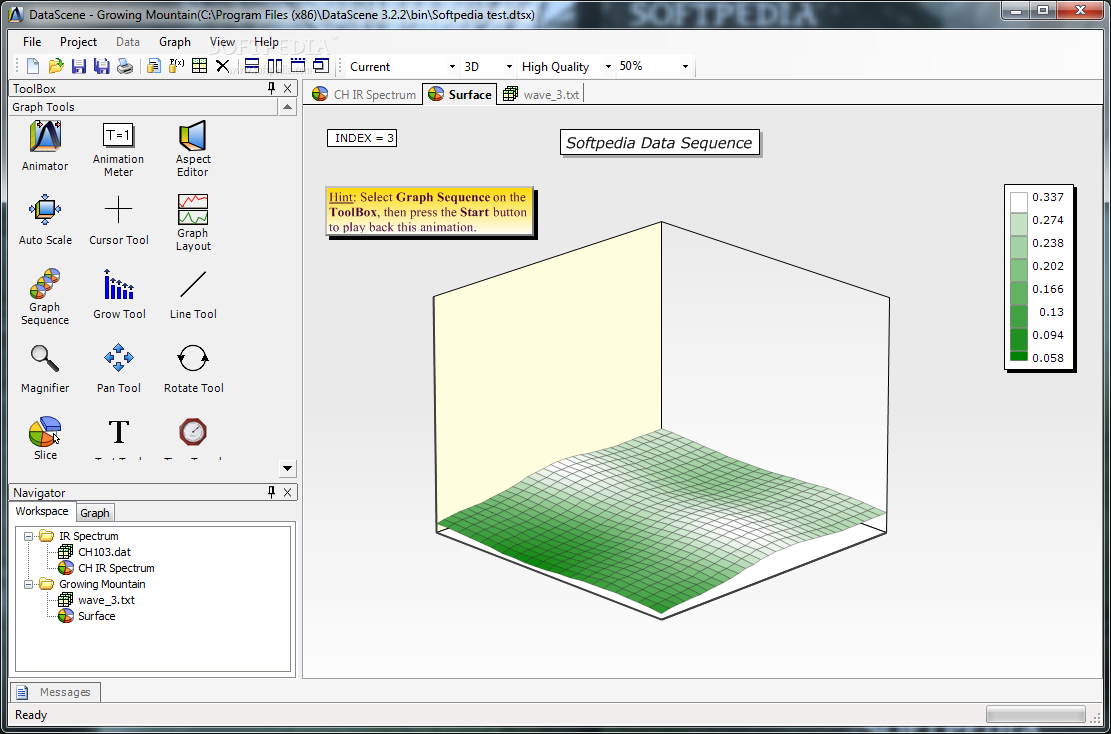Click the octagonal timer tool icon
This screenshot has width=1111, height=734.
click(x=193, y=431)
